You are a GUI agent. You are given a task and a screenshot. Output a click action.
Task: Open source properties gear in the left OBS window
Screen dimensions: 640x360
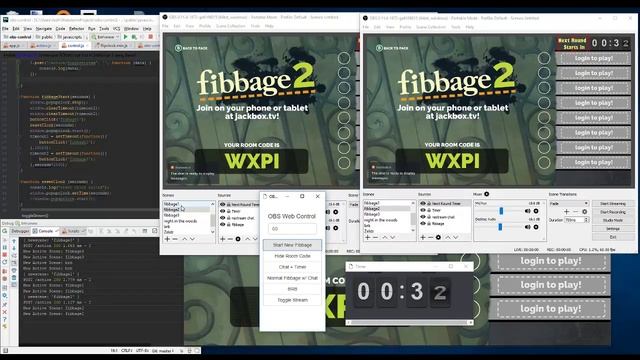238,239
